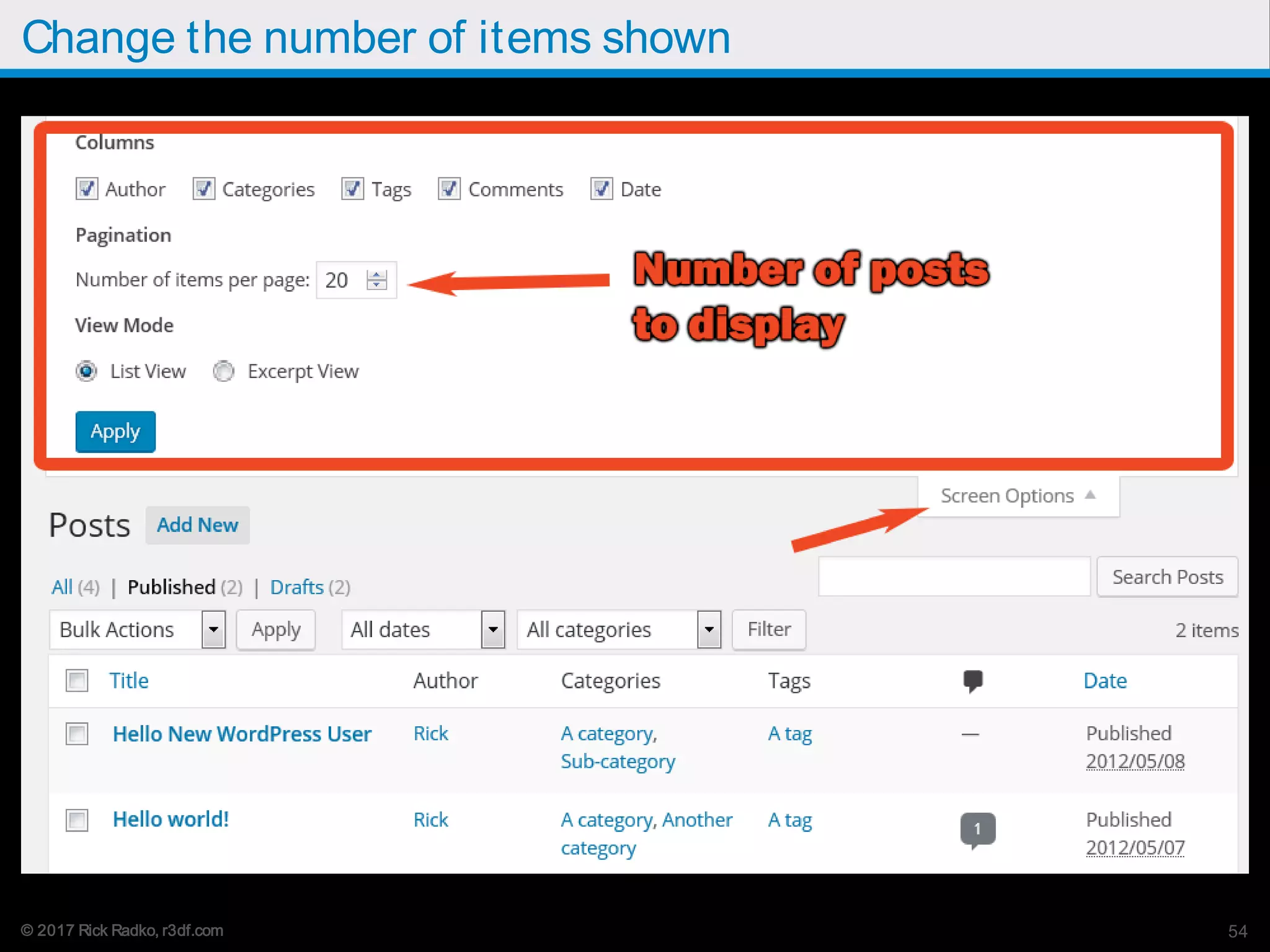Click the 2 items count text
1270x952 pixels.
coord(1207,630)
